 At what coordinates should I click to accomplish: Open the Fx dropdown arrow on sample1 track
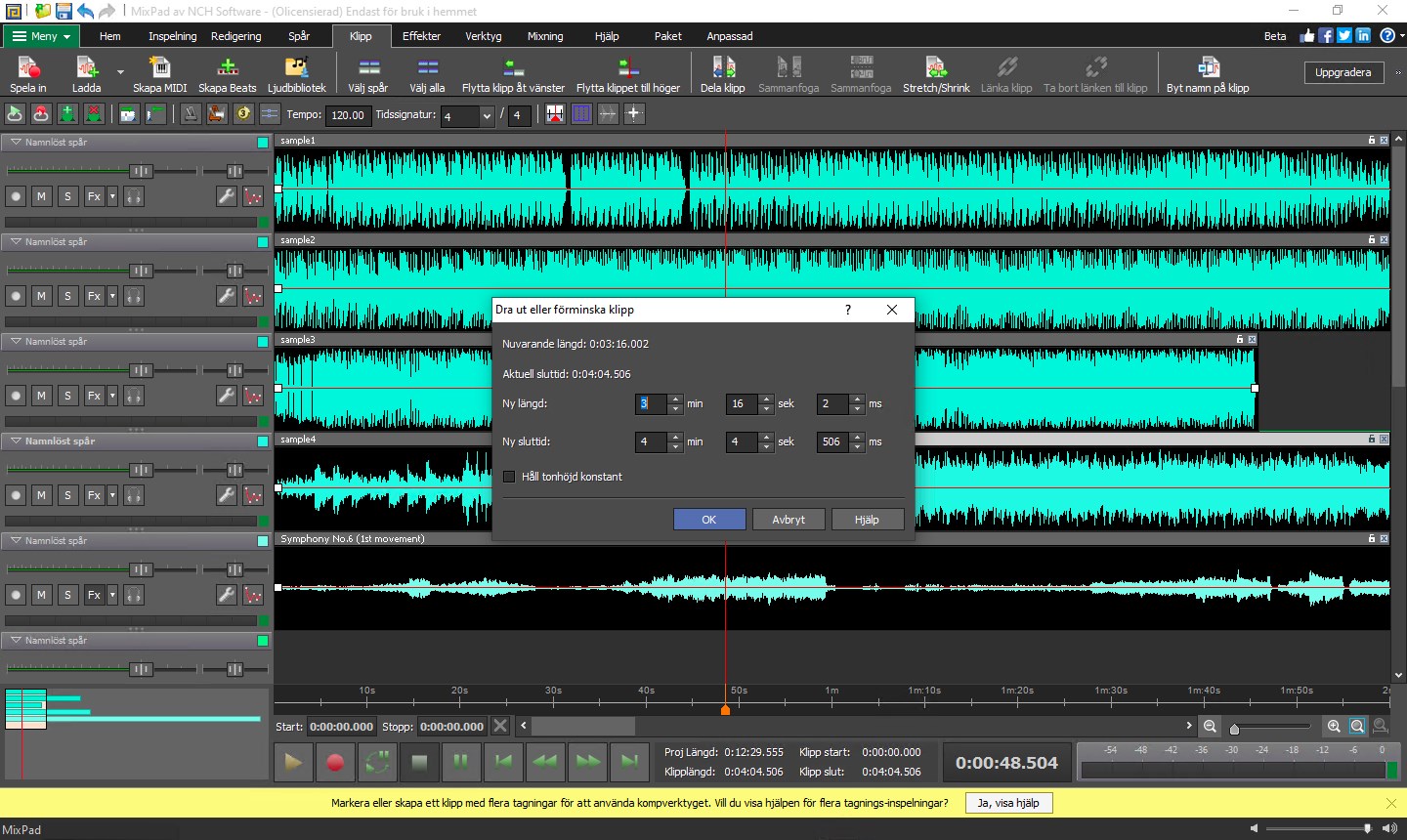[x=112, y=196]
